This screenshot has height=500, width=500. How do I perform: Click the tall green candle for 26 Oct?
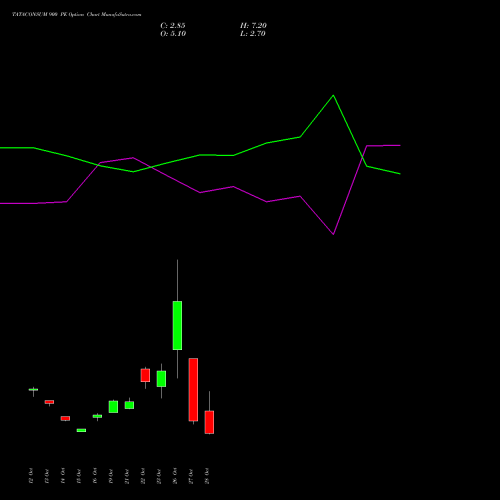click(177, 325)
